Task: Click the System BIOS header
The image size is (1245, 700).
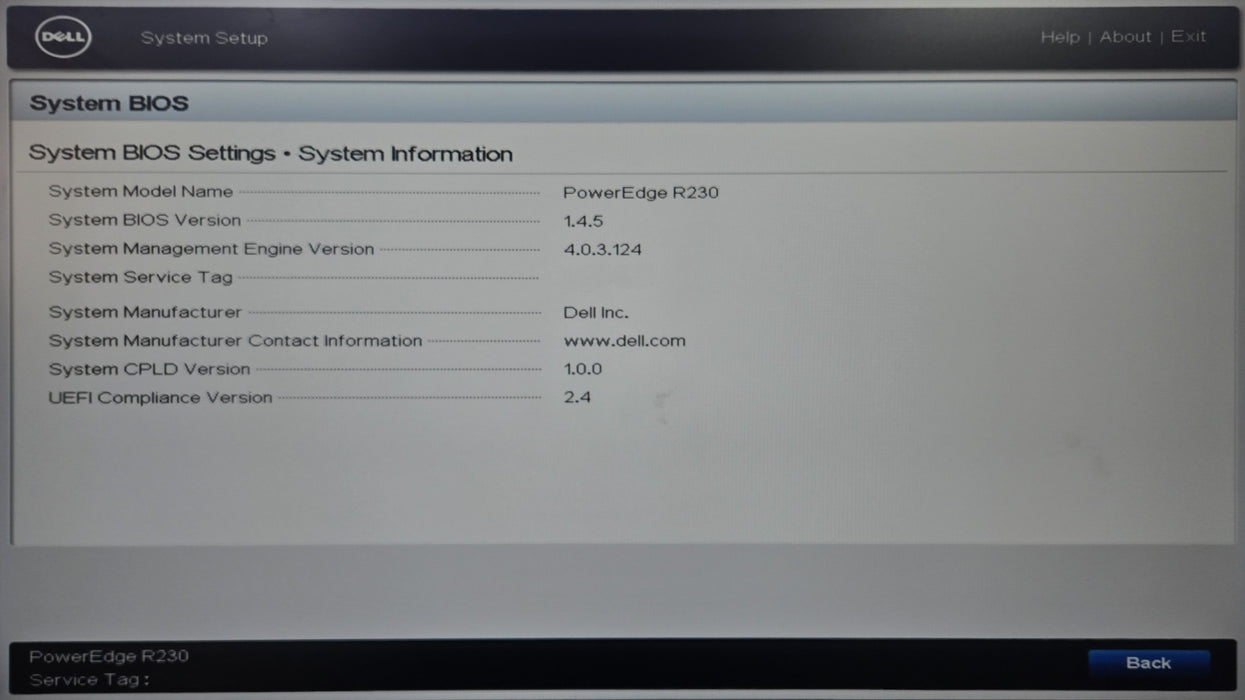Action: point(109,103)
